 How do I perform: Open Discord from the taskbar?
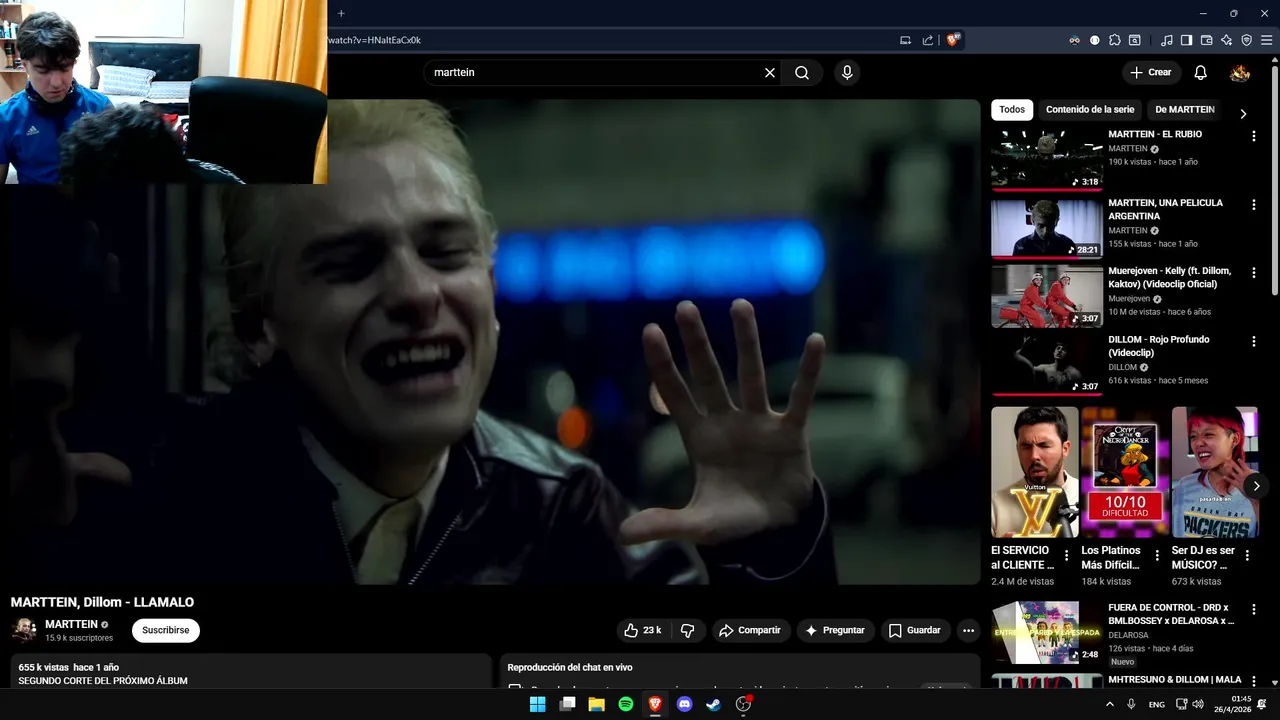[684, 704]
